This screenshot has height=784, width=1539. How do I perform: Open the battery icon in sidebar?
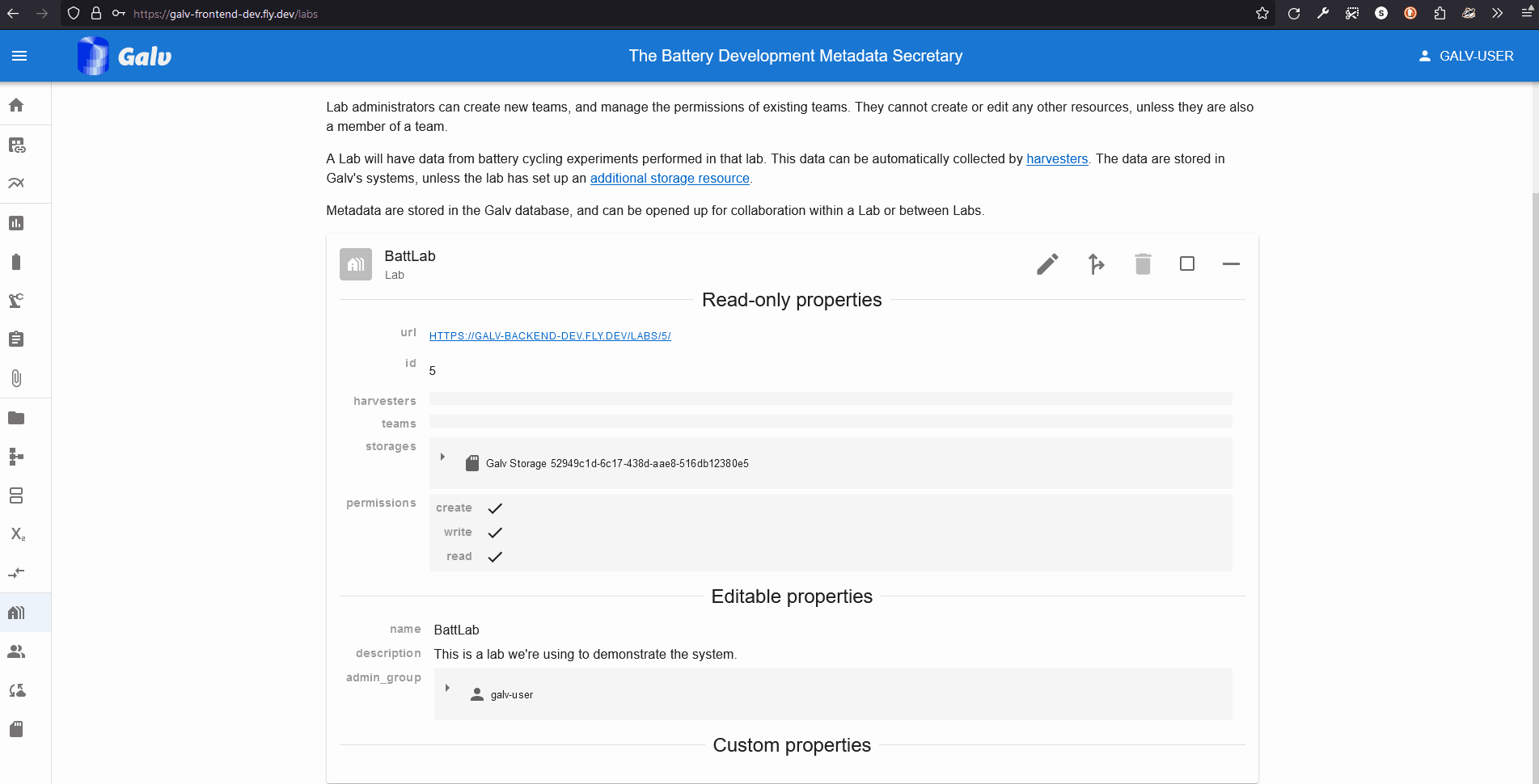pos(16,262)
